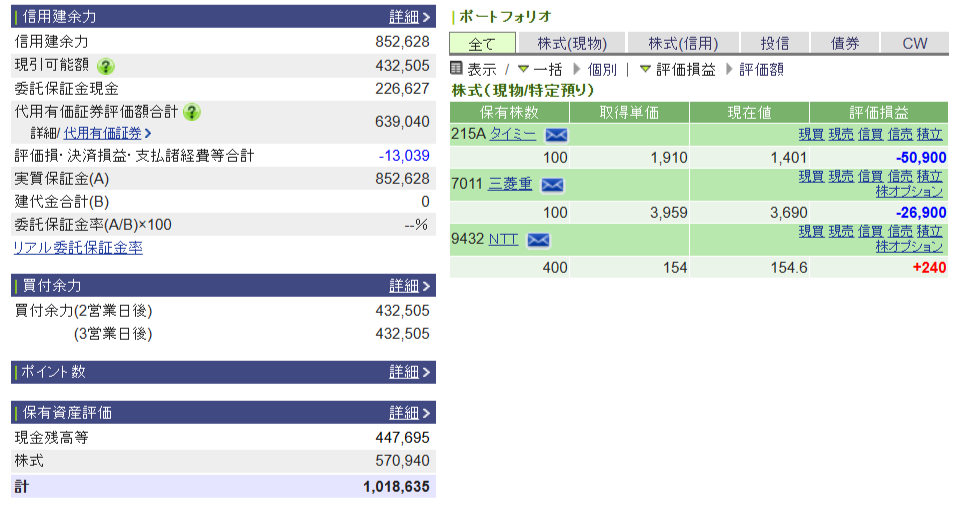
Task: Open the NTT mail alert icon
Action: click(538, 240)
